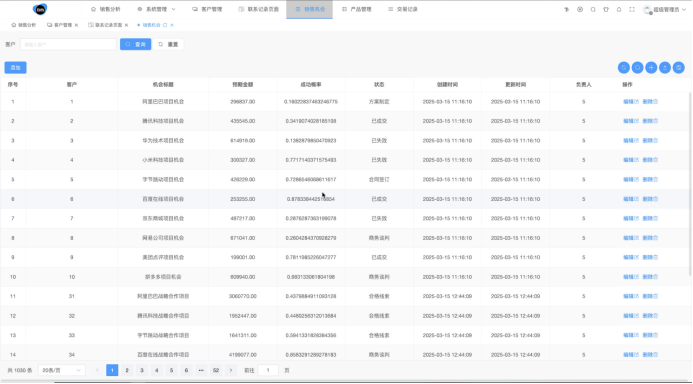Switch to the 销售分析 page tab
The height and width of the screenshot is (384, 693).
click(x=23, y=25)
